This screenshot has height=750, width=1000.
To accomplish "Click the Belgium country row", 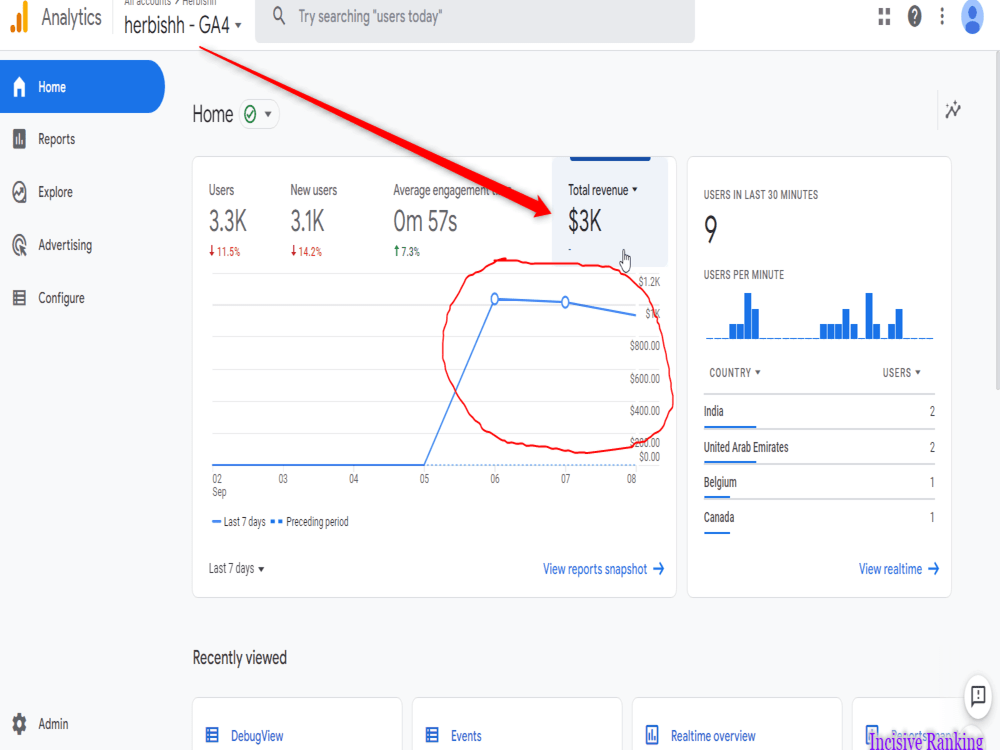I will pyautogui.click(x=819, y=483).
